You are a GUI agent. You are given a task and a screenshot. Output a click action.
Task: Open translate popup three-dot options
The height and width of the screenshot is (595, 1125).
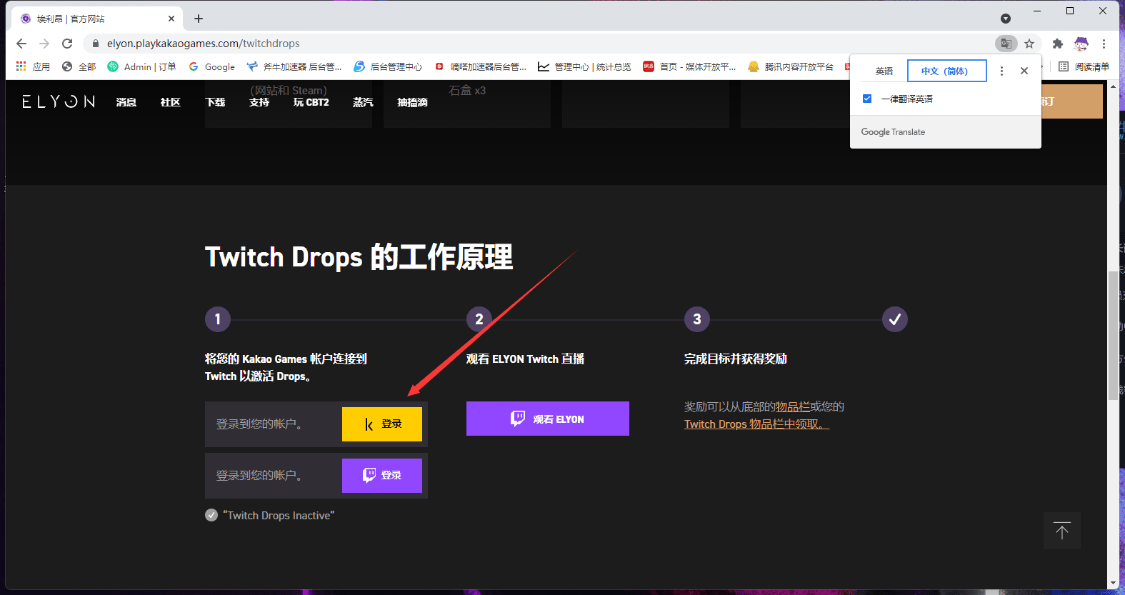(1002, 71)
